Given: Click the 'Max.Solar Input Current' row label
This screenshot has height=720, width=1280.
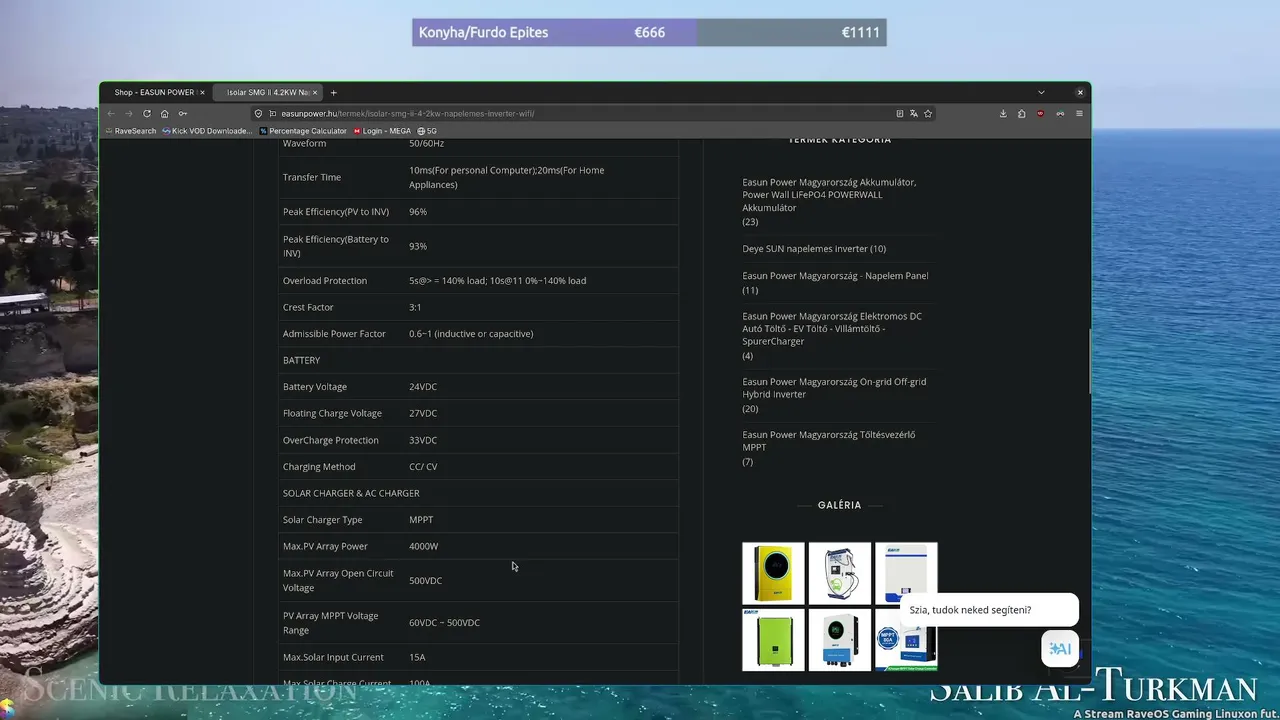Looking at the screenshot, I should tap(333, 658).
